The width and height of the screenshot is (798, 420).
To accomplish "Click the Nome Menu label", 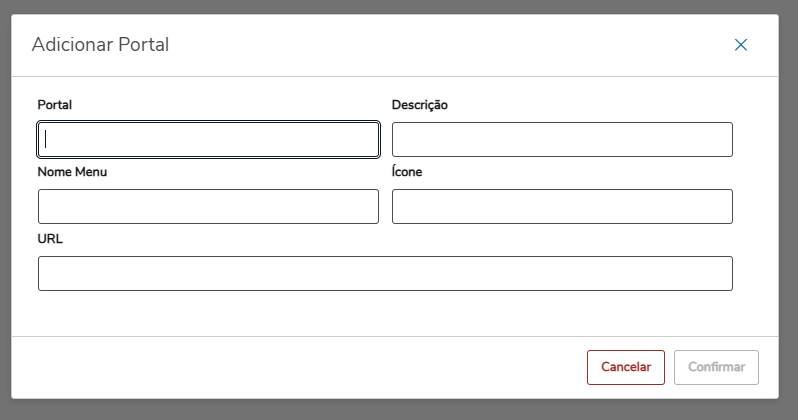I will click(x=72, y=172).
